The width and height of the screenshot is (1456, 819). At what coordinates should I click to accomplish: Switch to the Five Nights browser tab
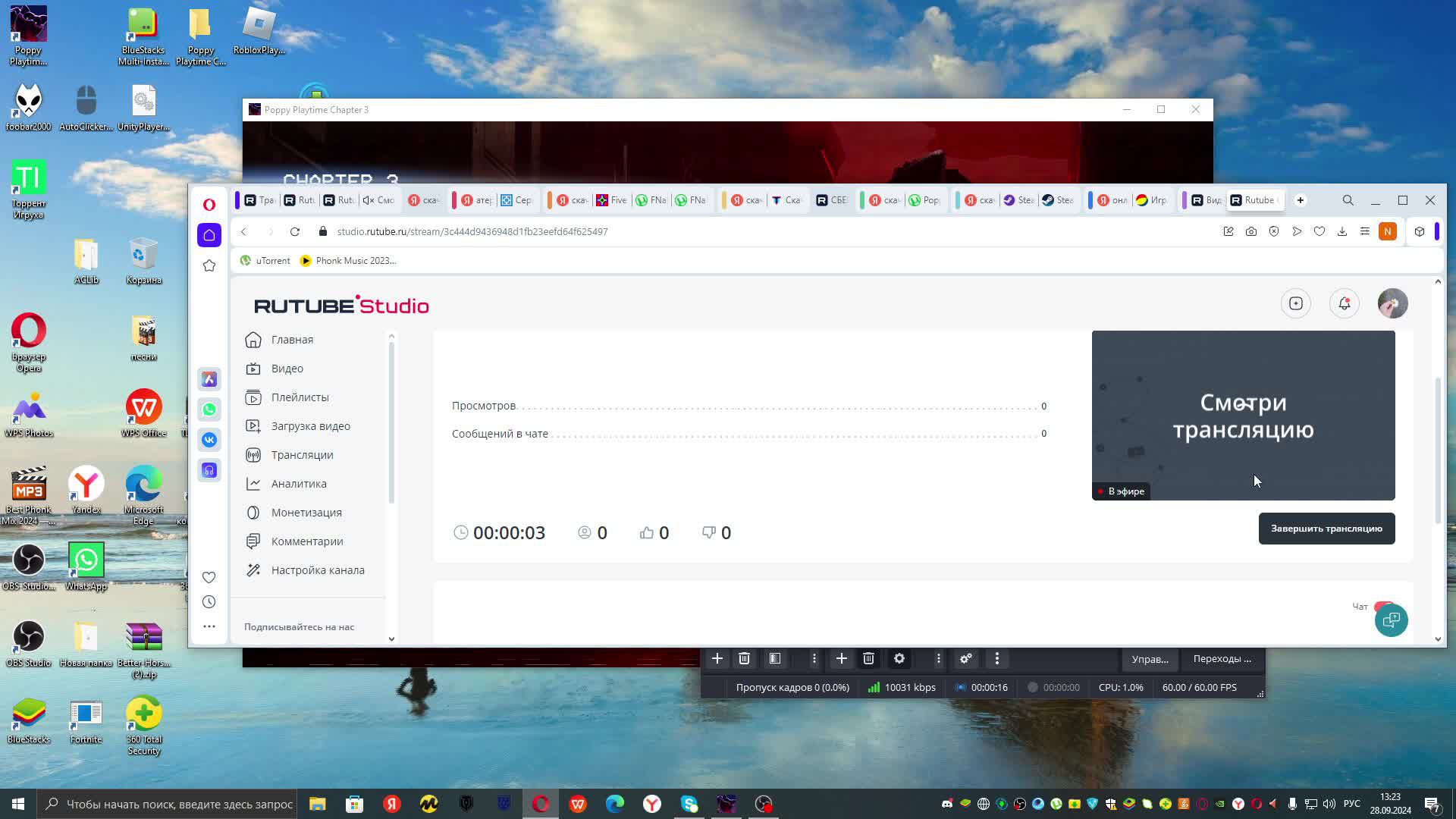[x=611, y=200]
